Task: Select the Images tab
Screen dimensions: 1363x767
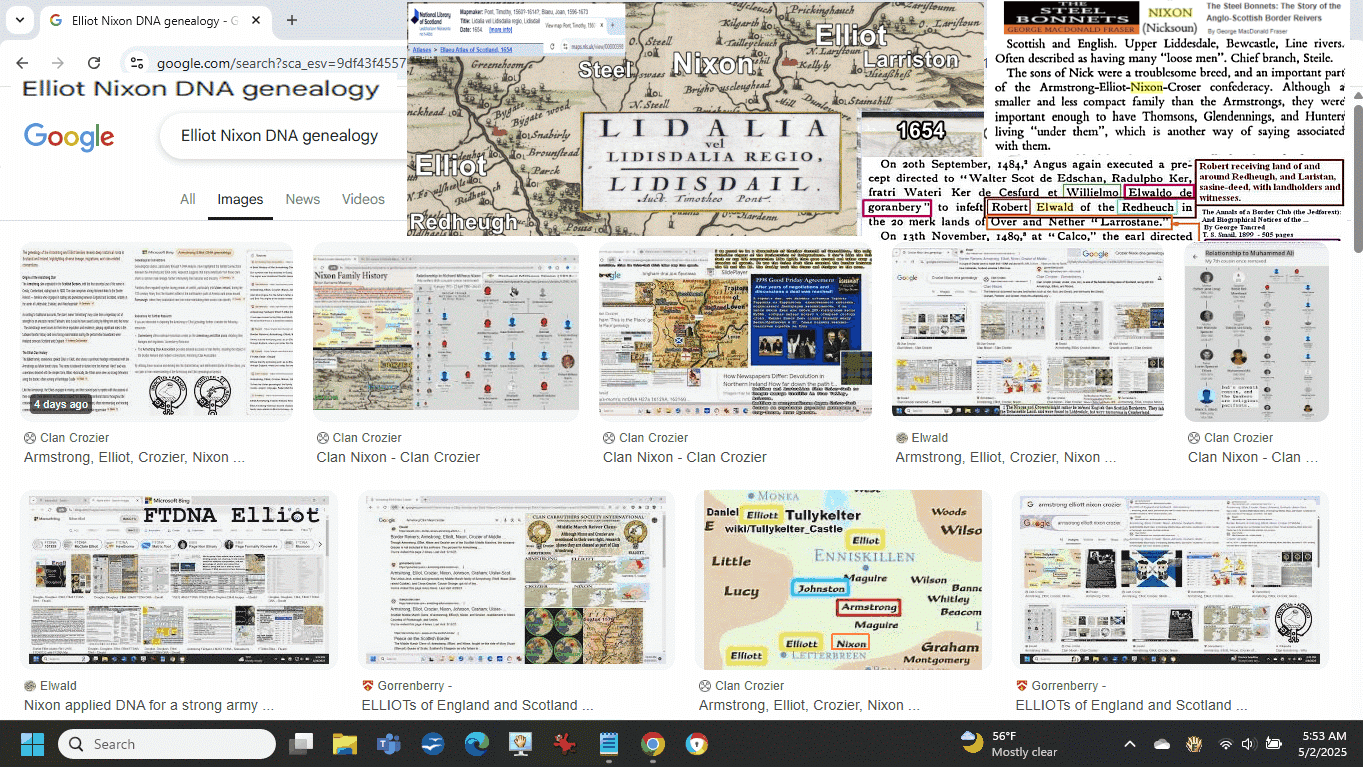Action: (240, 199)
